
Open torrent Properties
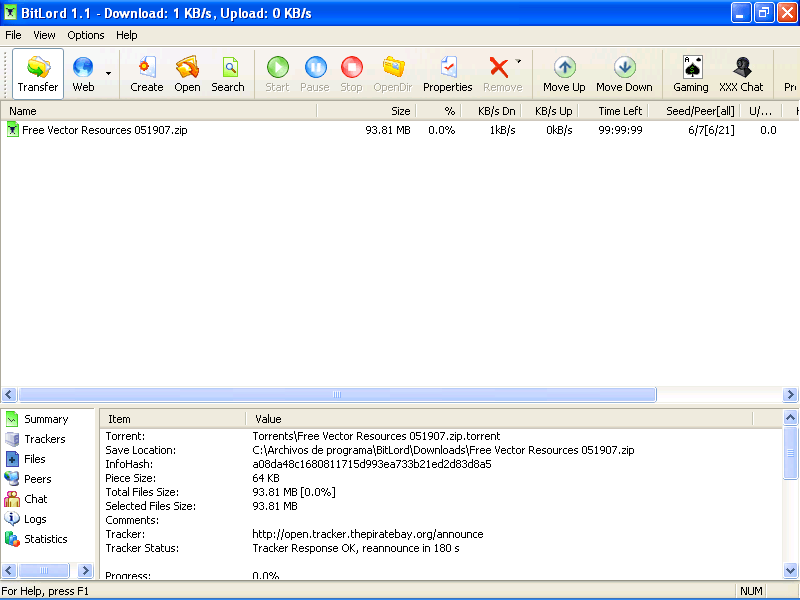click(447, 74)
